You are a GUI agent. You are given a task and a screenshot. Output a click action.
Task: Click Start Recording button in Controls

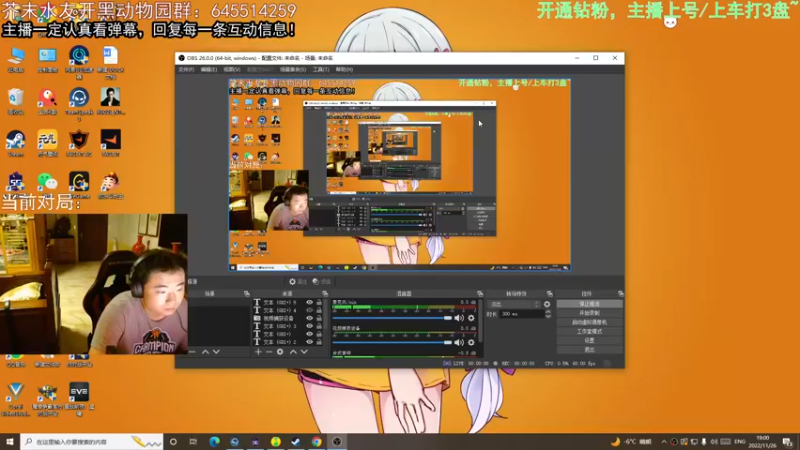[589, 313]
